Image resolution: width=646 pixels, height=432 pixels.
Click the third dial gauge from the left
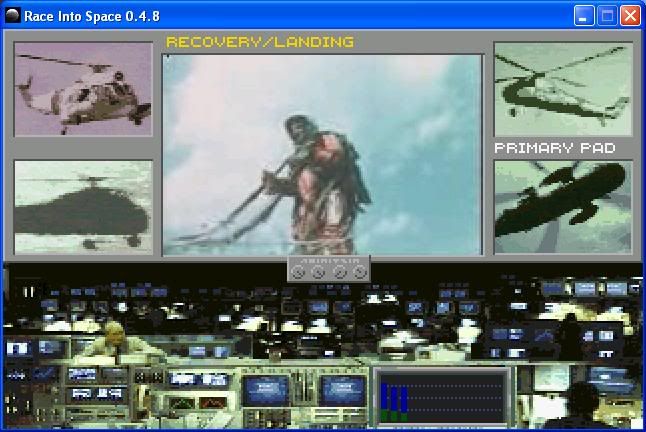point(339,272)
